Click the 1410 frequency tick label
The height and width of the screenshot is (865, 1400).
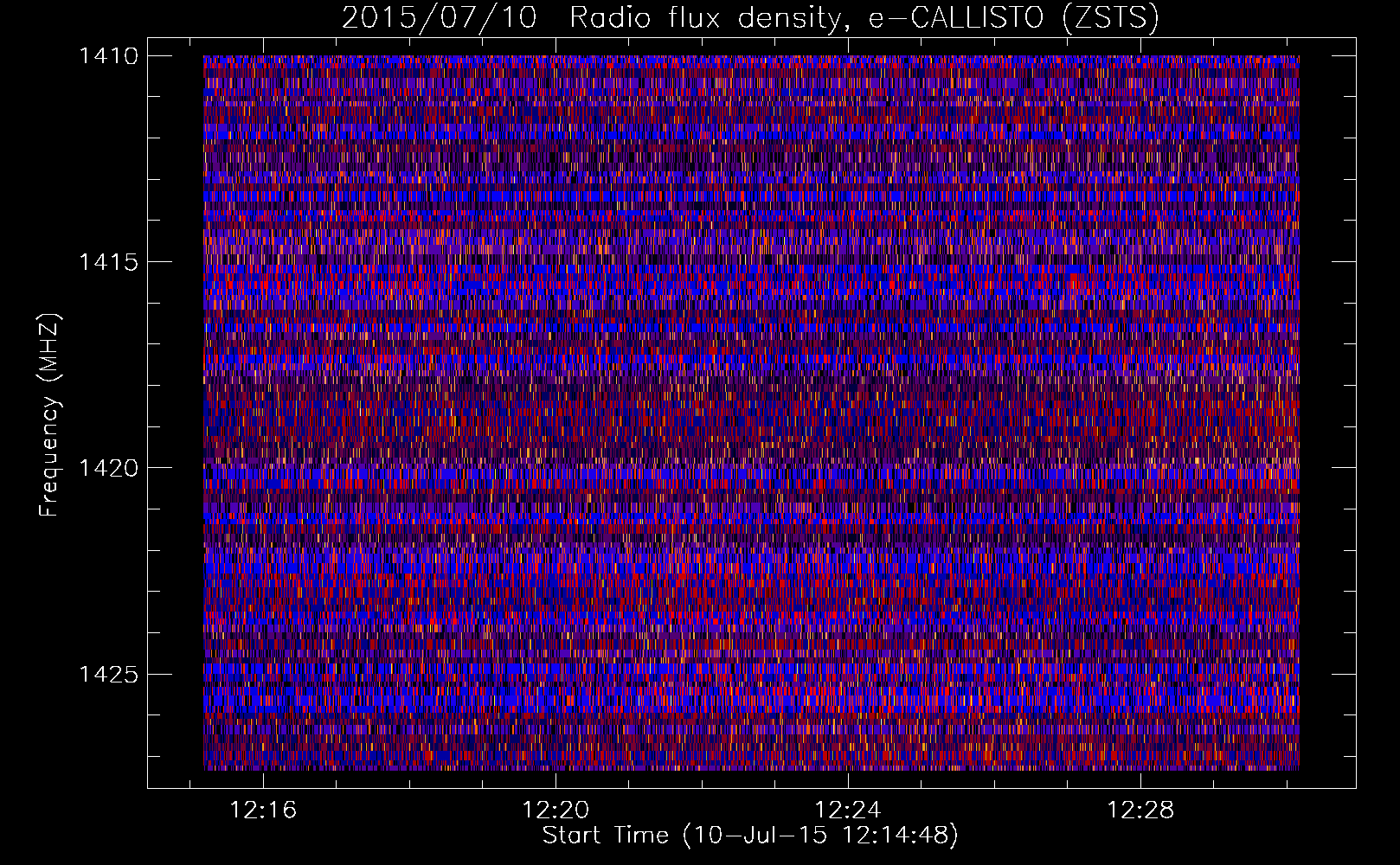click(x=108, y=56)
